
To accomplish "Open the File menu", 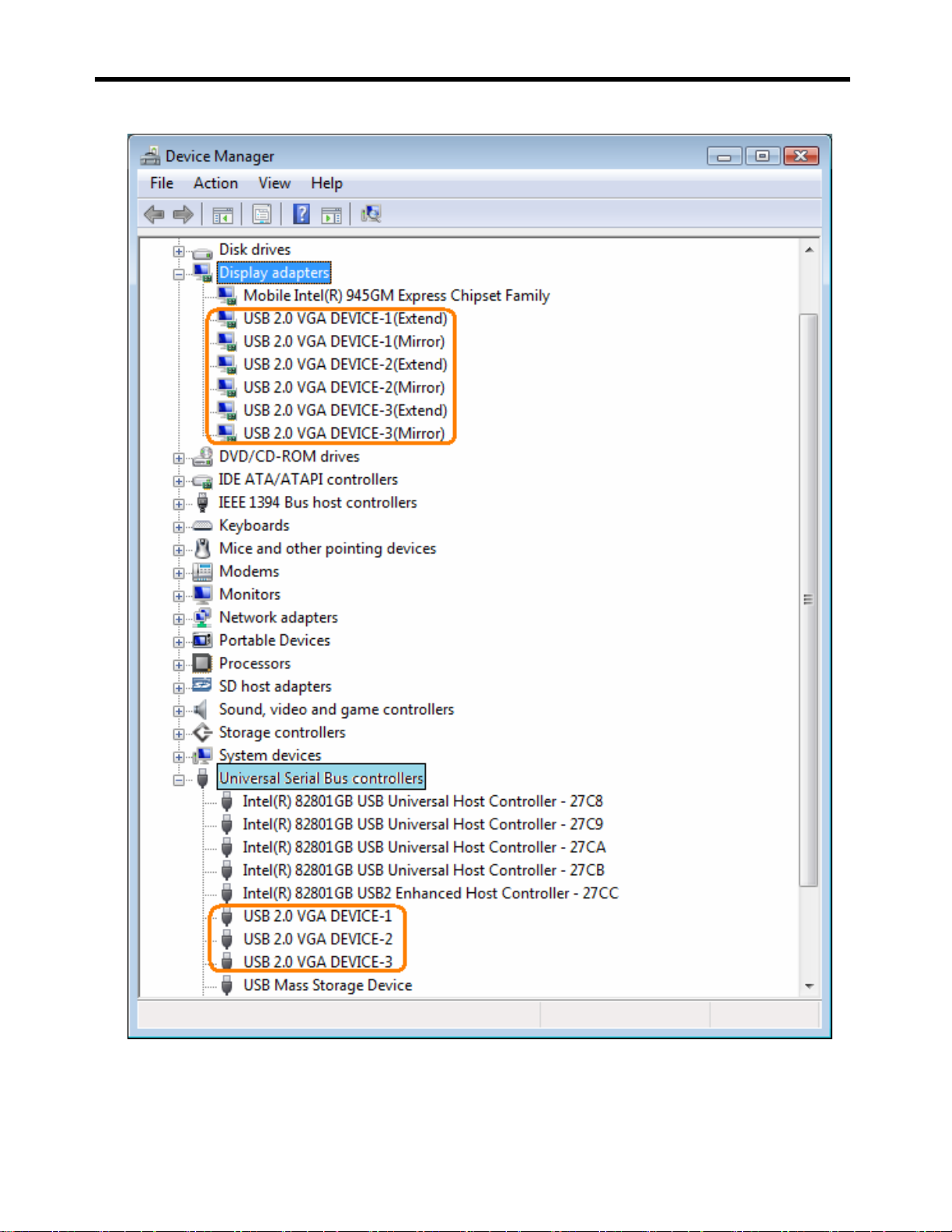I will click(x=162, y=183).
